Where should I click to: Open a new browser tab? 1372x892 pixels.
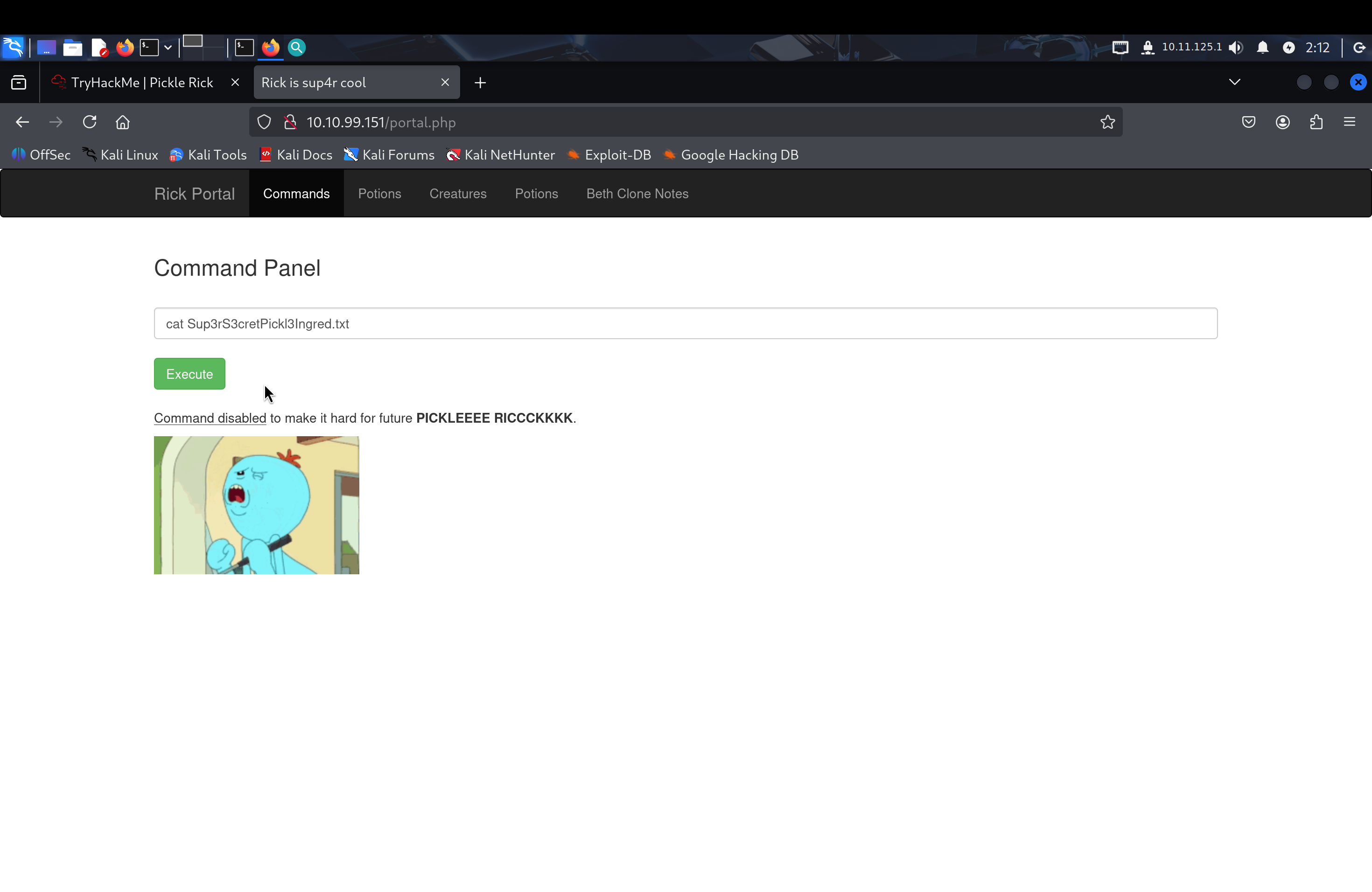480,83
